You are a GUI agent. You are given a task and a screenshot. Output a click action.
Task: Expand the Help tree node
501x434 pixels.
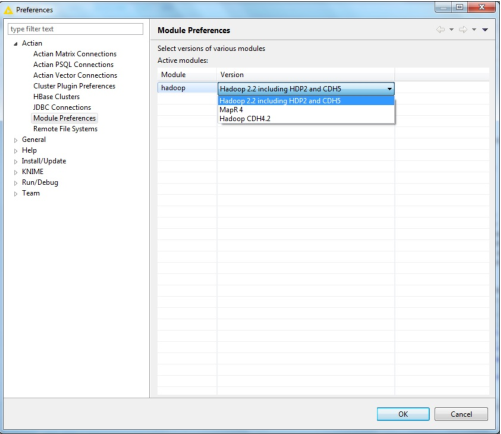click(x=15, y=151)
